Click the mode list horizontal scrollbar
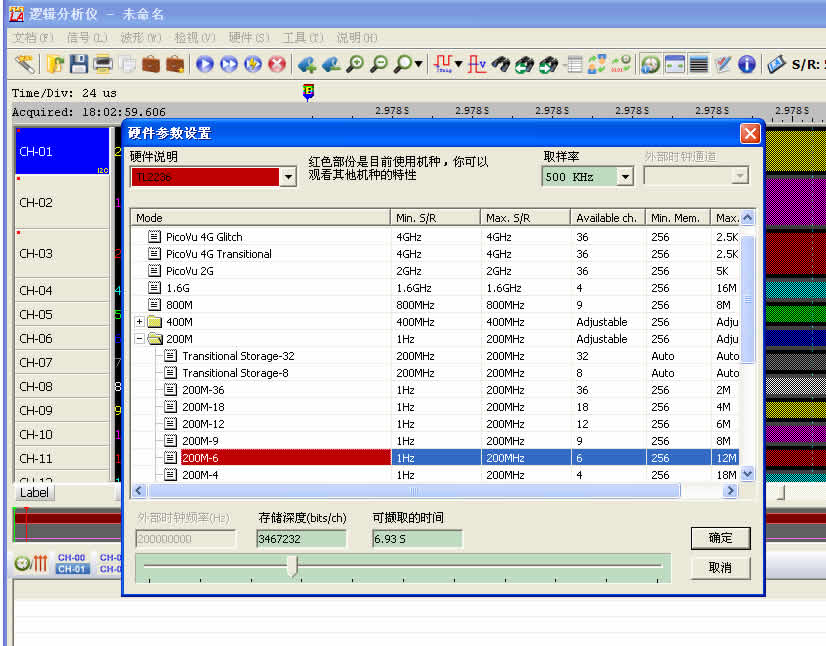Image resolution: width=826 pixels, height=646 pixels. point(414,491)
